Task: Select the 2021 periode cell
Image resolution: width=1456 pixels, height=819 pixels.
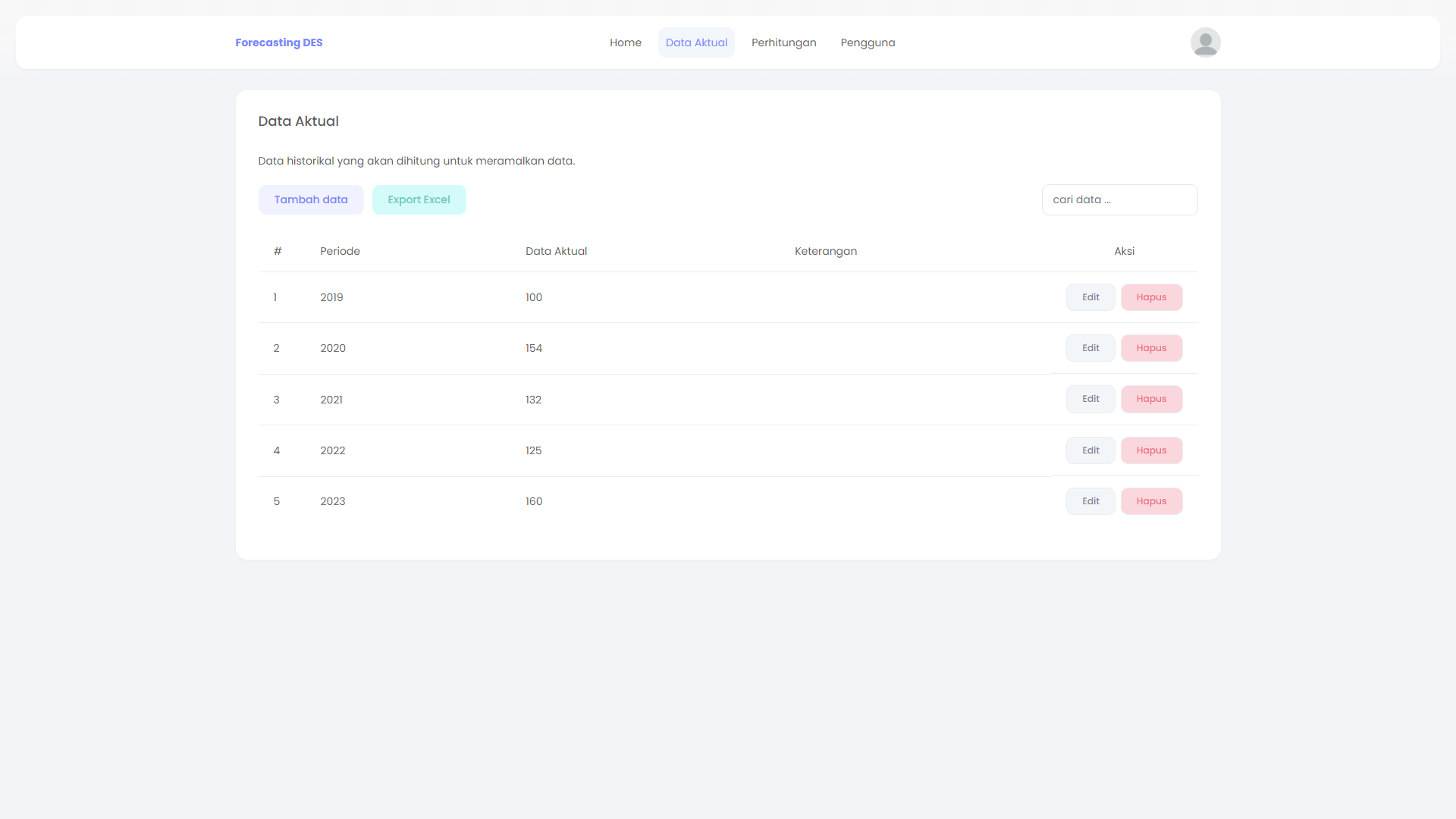Action: (x=331, y=400)
